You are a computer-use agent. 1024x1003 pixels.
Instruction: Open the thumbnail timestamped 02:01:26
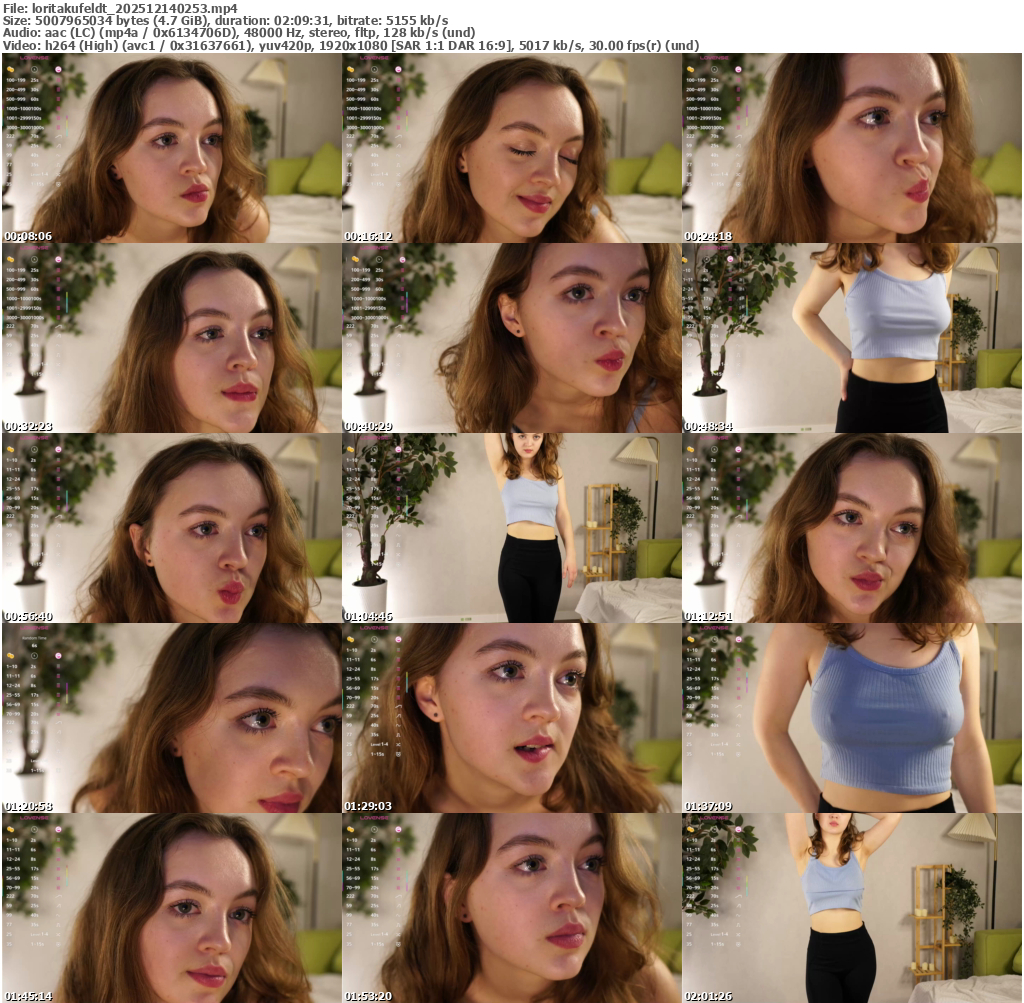tap(852, 908)
